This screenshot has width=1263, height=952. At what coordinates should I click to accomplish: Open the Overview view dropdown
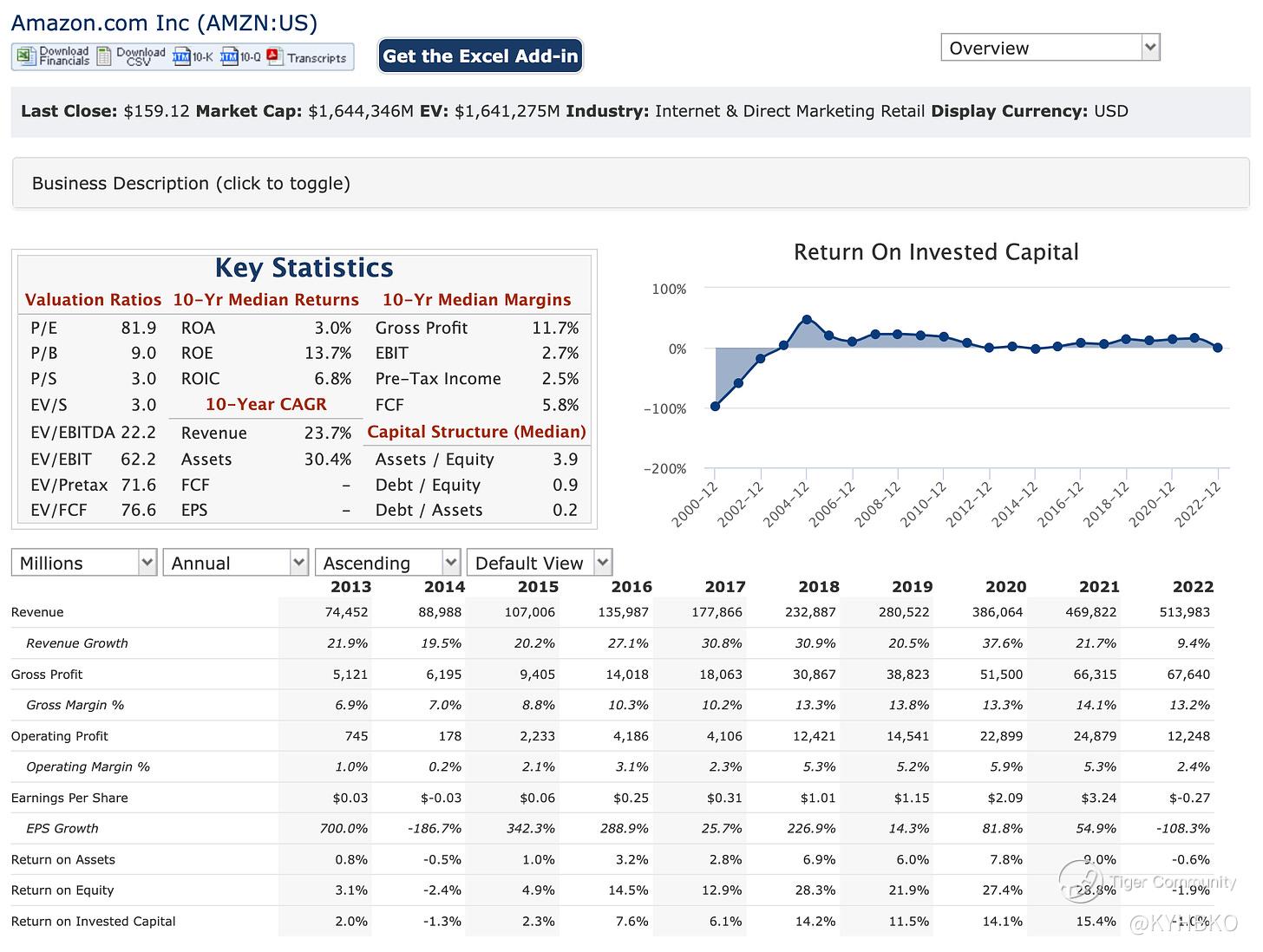coord(1050,48)
